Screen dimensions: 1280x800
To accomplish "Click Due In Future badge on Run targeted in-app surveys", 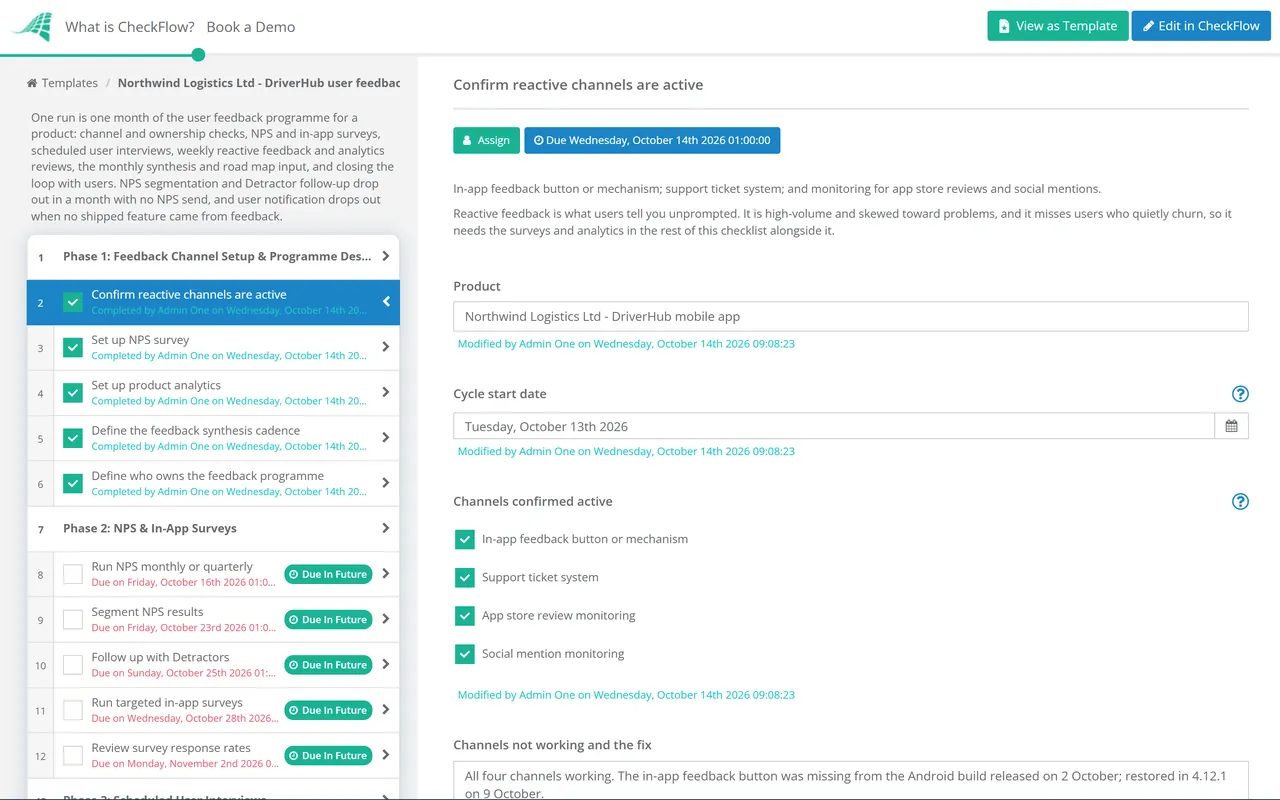I will coord(328,710).
